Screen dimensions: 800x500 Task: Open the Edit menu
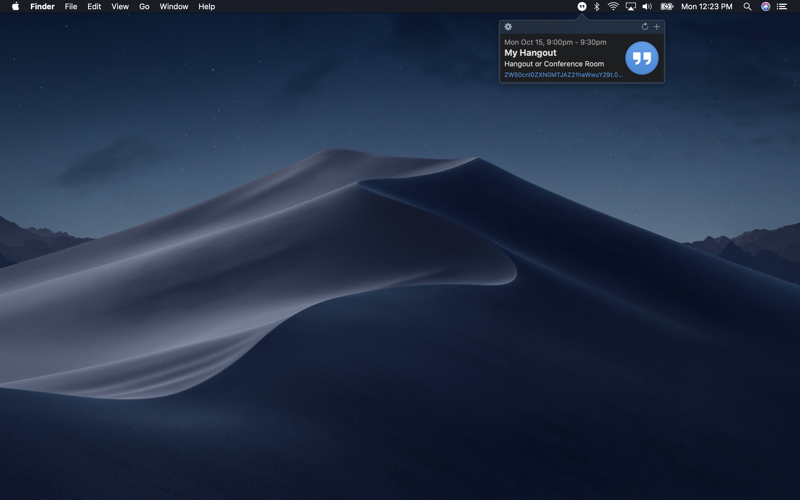pyautogui.click(x=94, y=7)
